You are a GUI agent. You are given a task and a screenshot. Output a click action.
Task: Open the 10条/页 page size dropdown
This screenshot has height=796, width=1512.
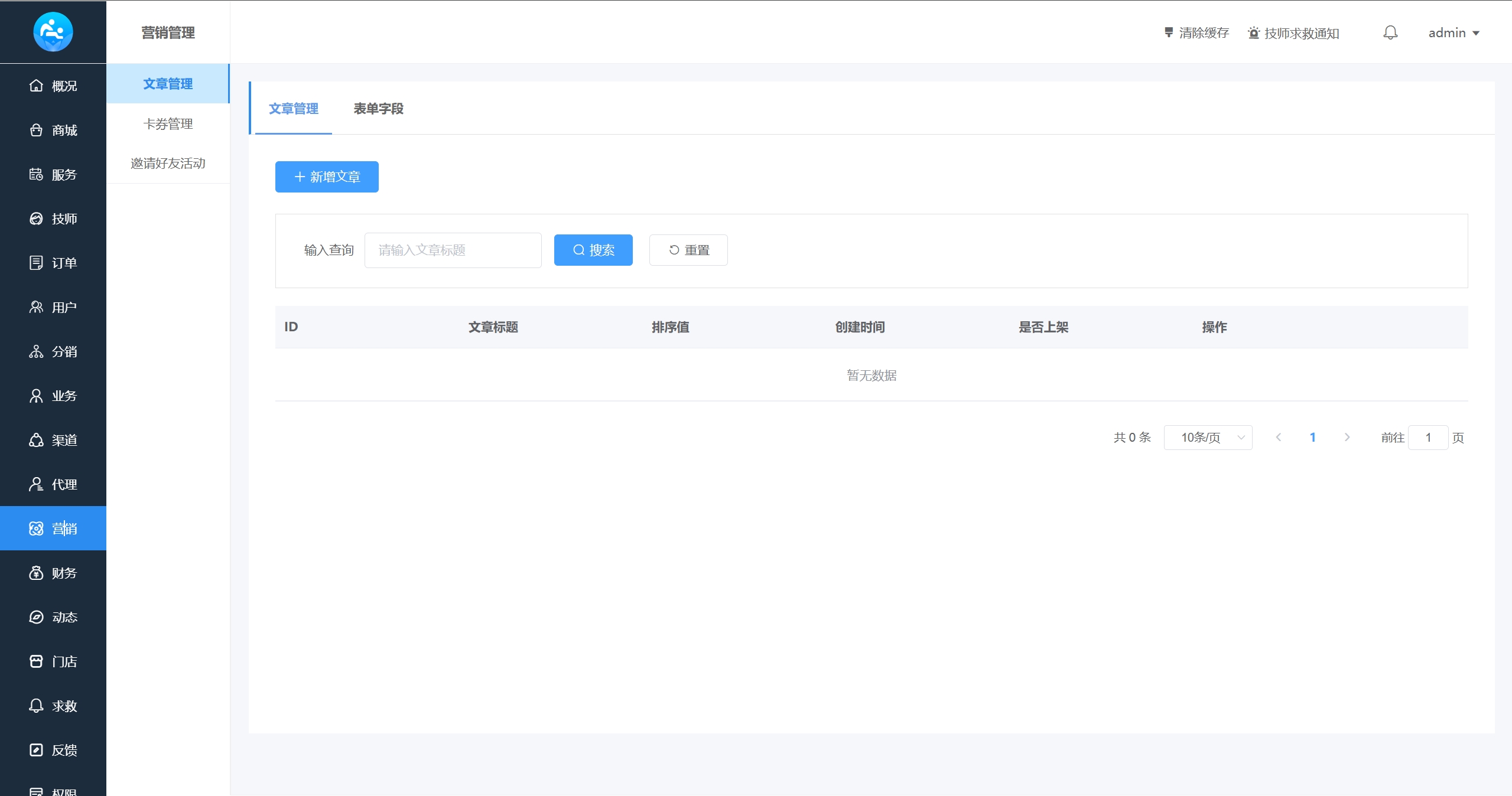click(x=1208, y=438)
